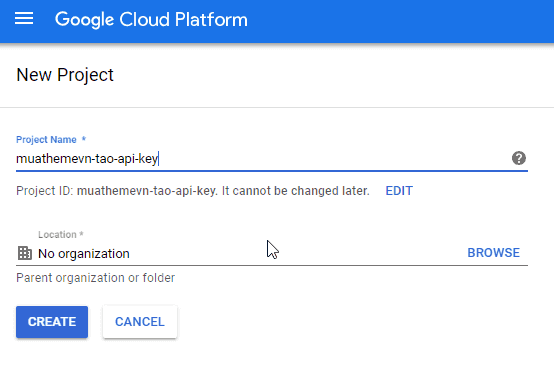Screen dimensions: 554x381
Task: Click the 'Project ID: muathemevn-tao-api-key' text
Action: pos(116,191)
